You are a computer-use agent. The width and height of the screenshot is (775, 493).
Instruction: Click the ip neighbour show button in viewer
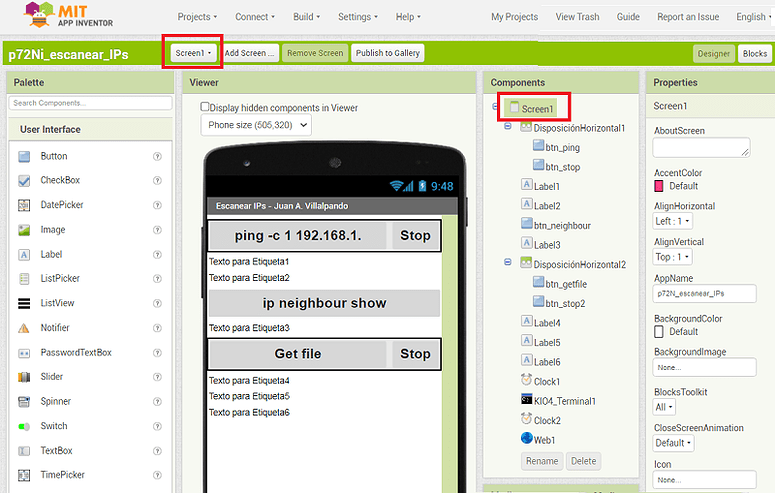(x=324, y=303)
